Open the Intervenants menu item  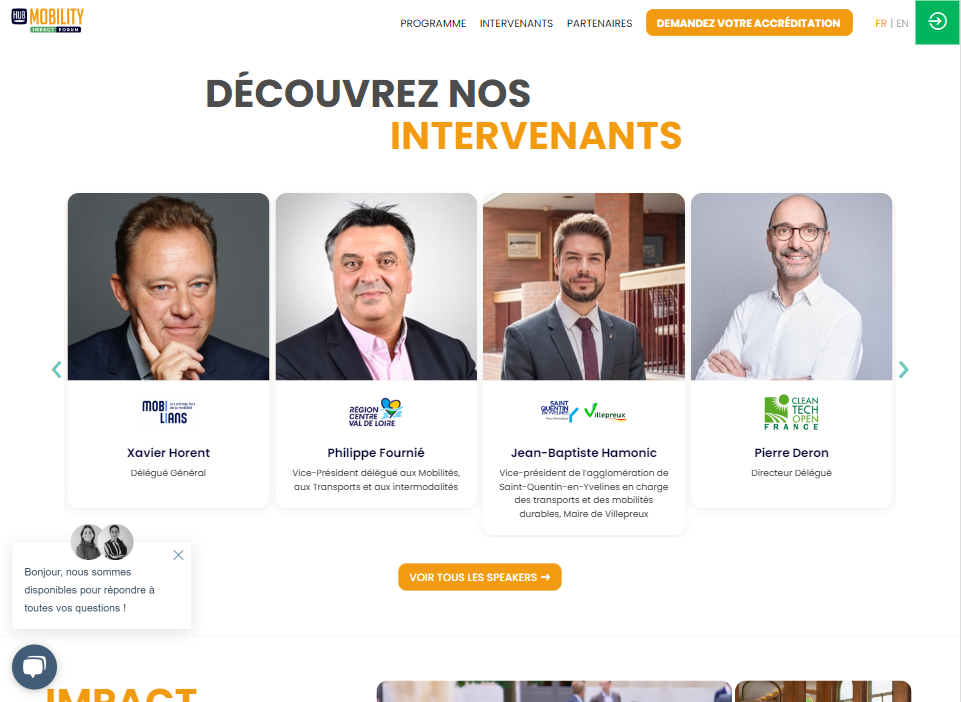[x=516, y=23]
